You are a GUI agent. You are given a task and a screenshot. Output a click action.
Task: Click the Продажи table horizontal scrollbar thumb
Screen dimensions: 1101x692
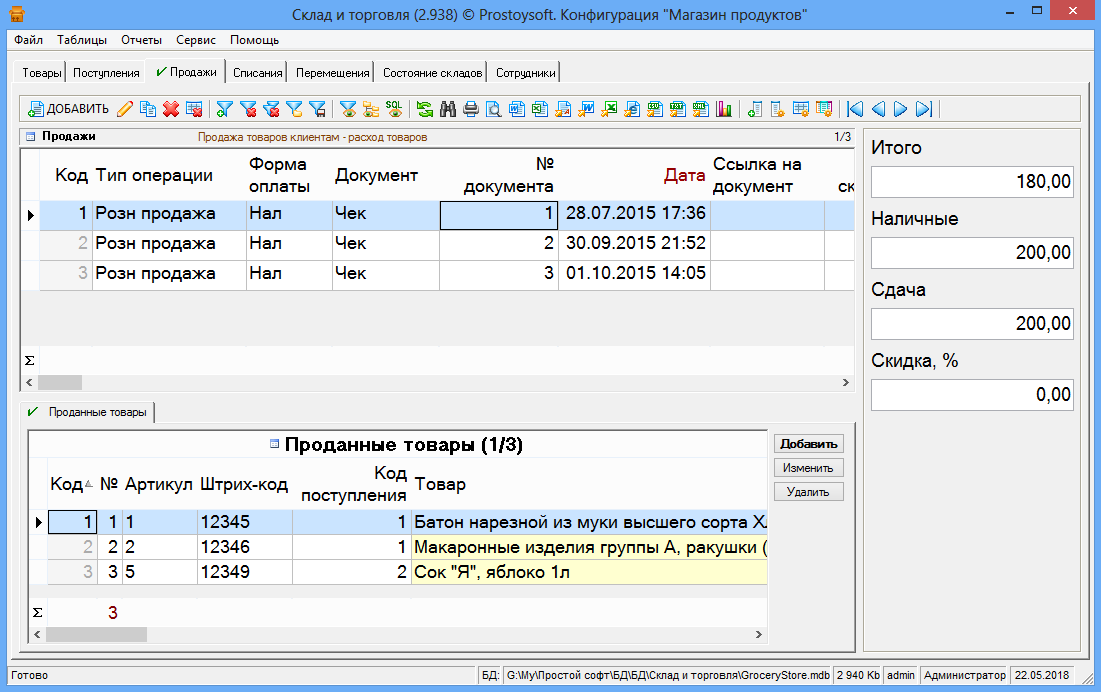(x=59, y=383)
